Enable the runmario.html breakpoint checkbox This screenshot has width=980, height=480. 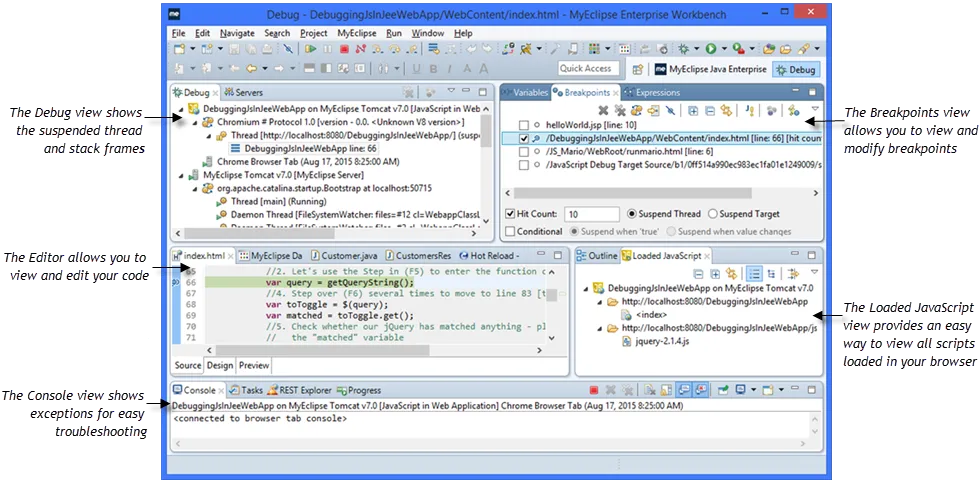tap(524, 151)
